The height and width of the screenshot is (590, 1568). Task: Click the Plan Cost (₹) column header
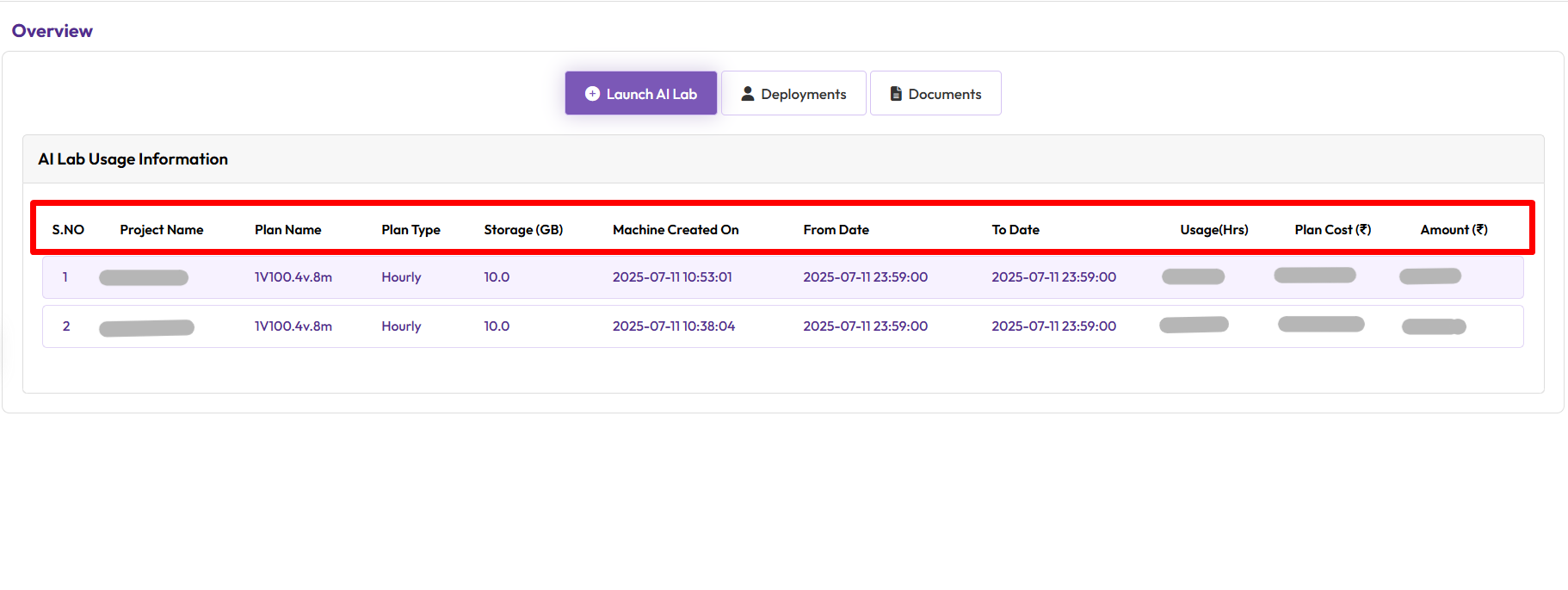[x=1332, y=230]
